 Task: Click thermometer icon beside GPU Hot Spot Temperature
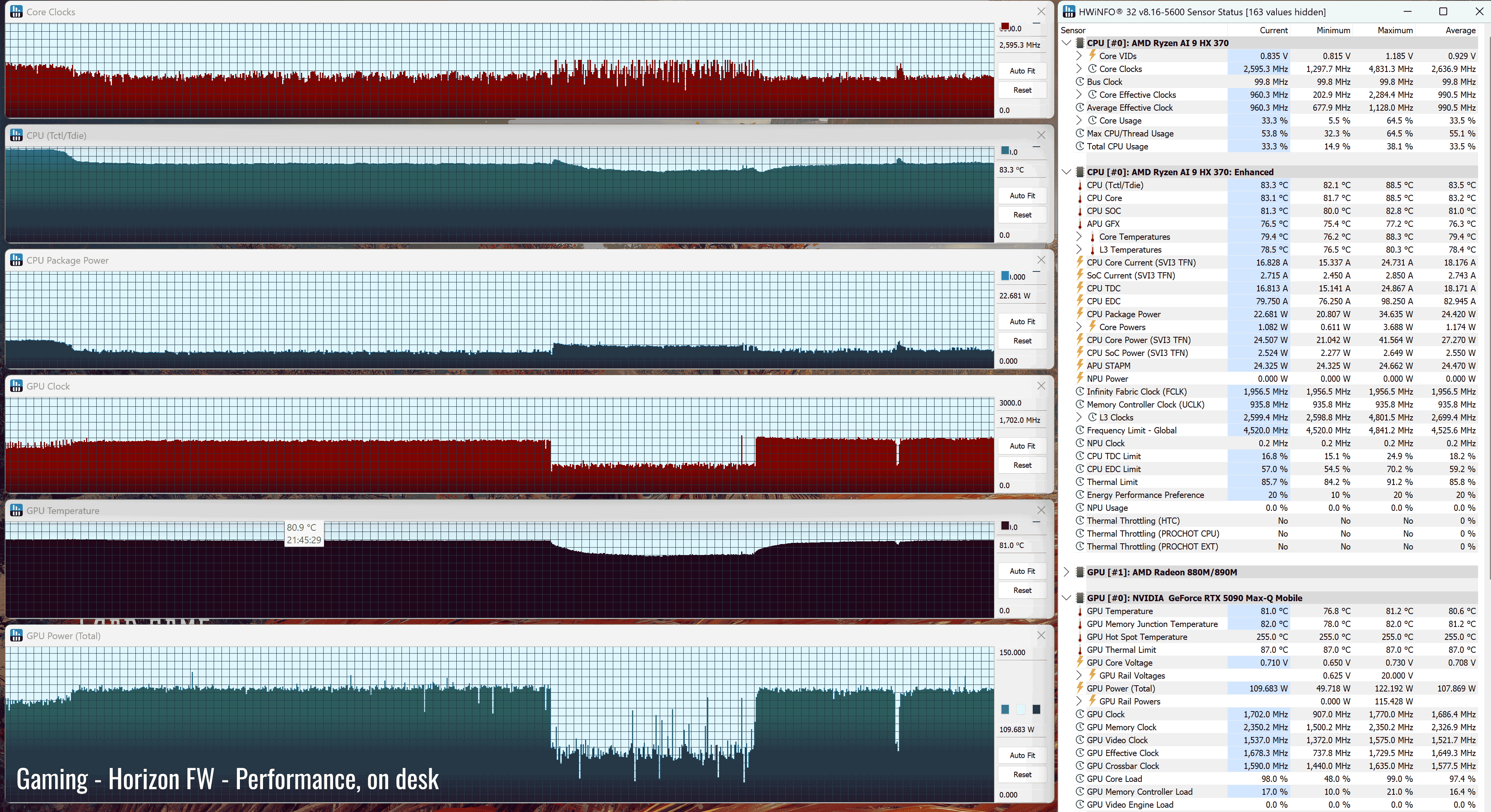click(1079, 637)
